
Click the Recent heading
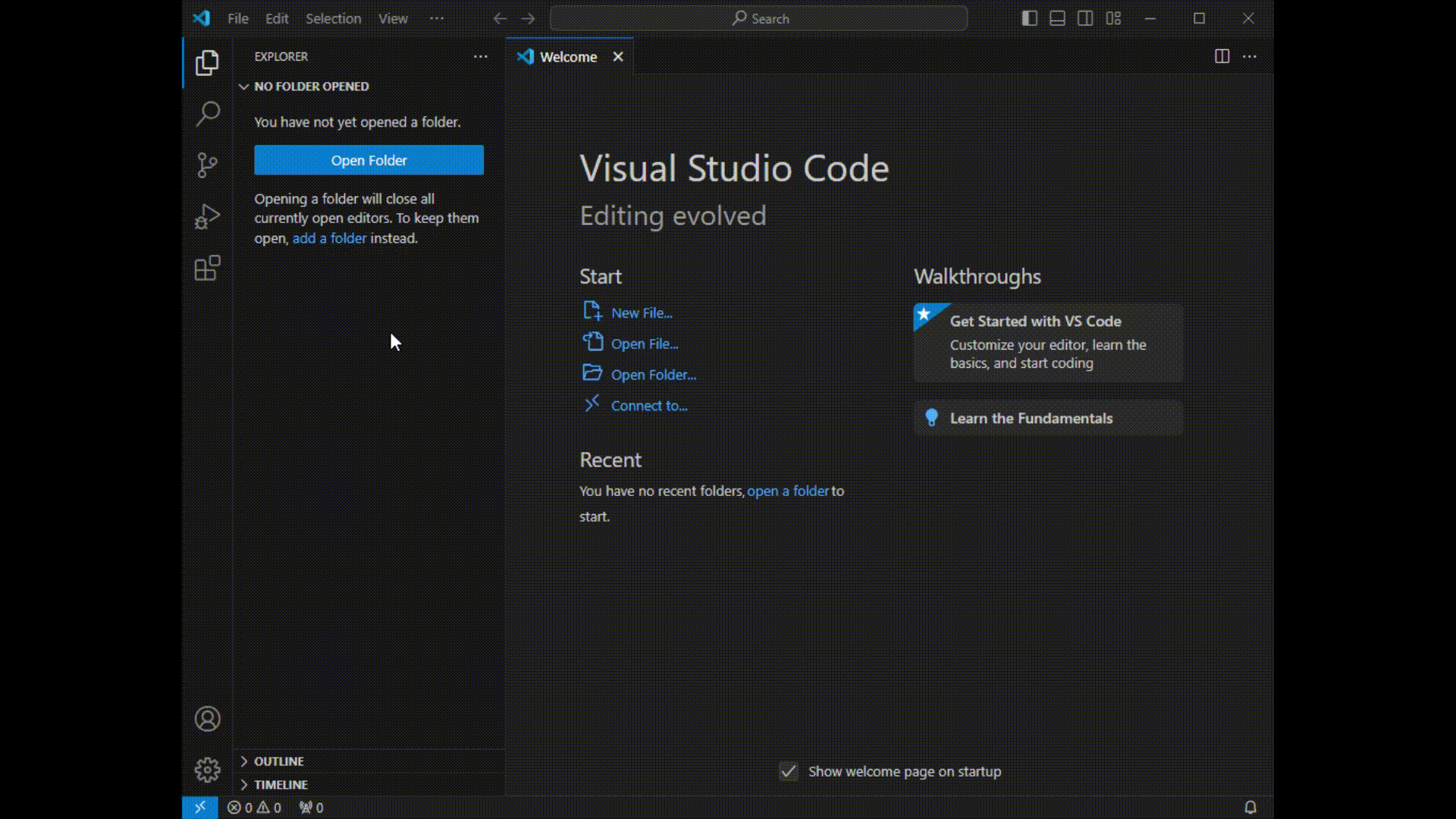(610, 460)
